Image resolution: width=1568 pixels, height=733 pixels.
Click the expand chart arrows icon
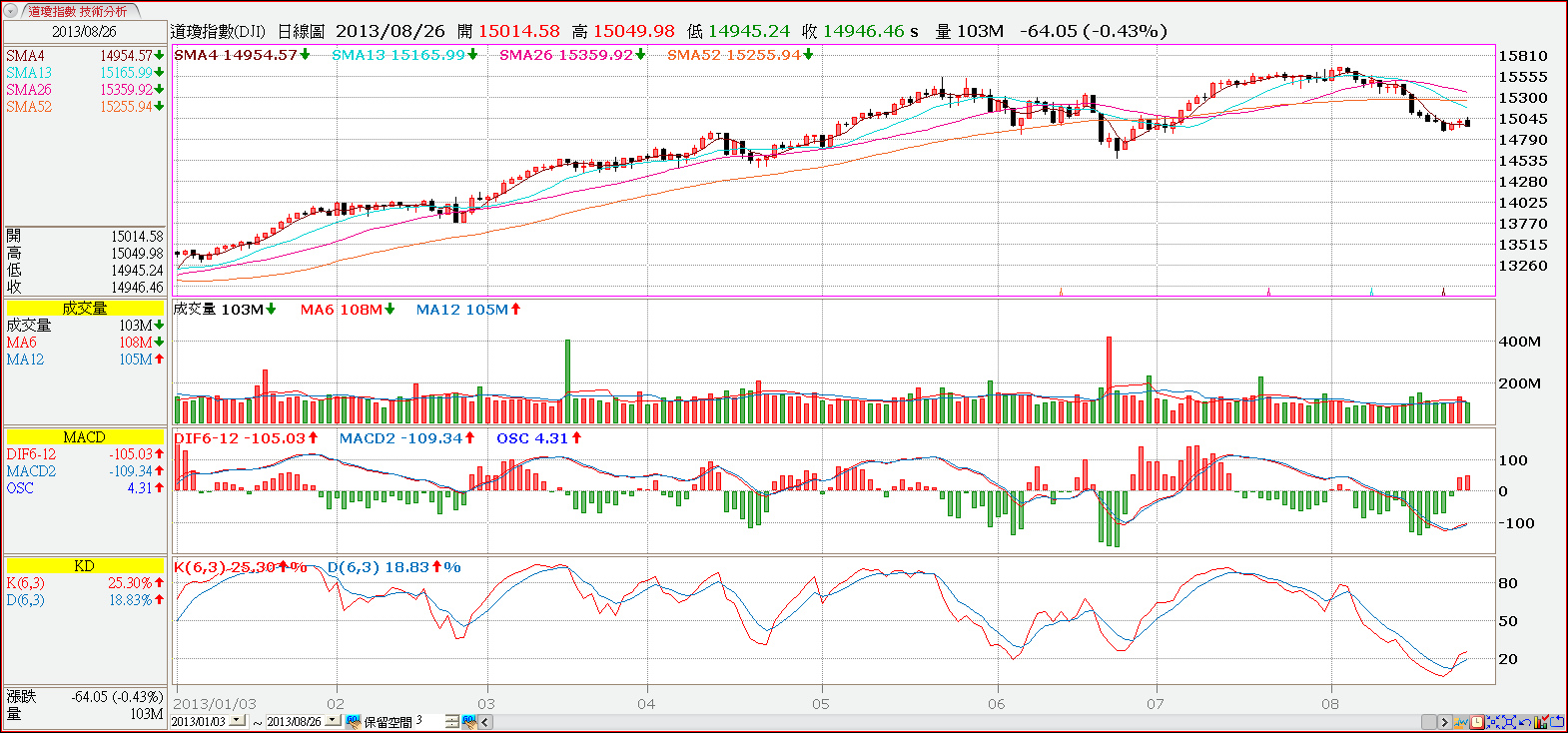click(x=1509, y=722)
